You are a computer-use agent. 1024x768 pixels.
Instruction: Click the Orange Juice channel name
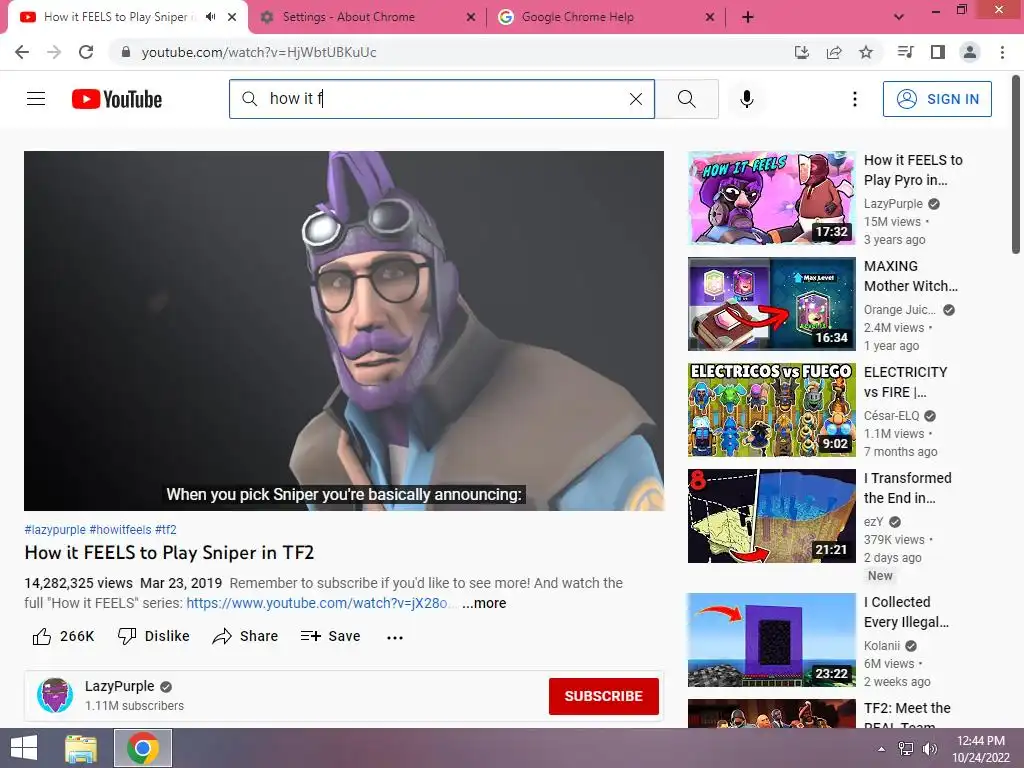tap(899, 310)
